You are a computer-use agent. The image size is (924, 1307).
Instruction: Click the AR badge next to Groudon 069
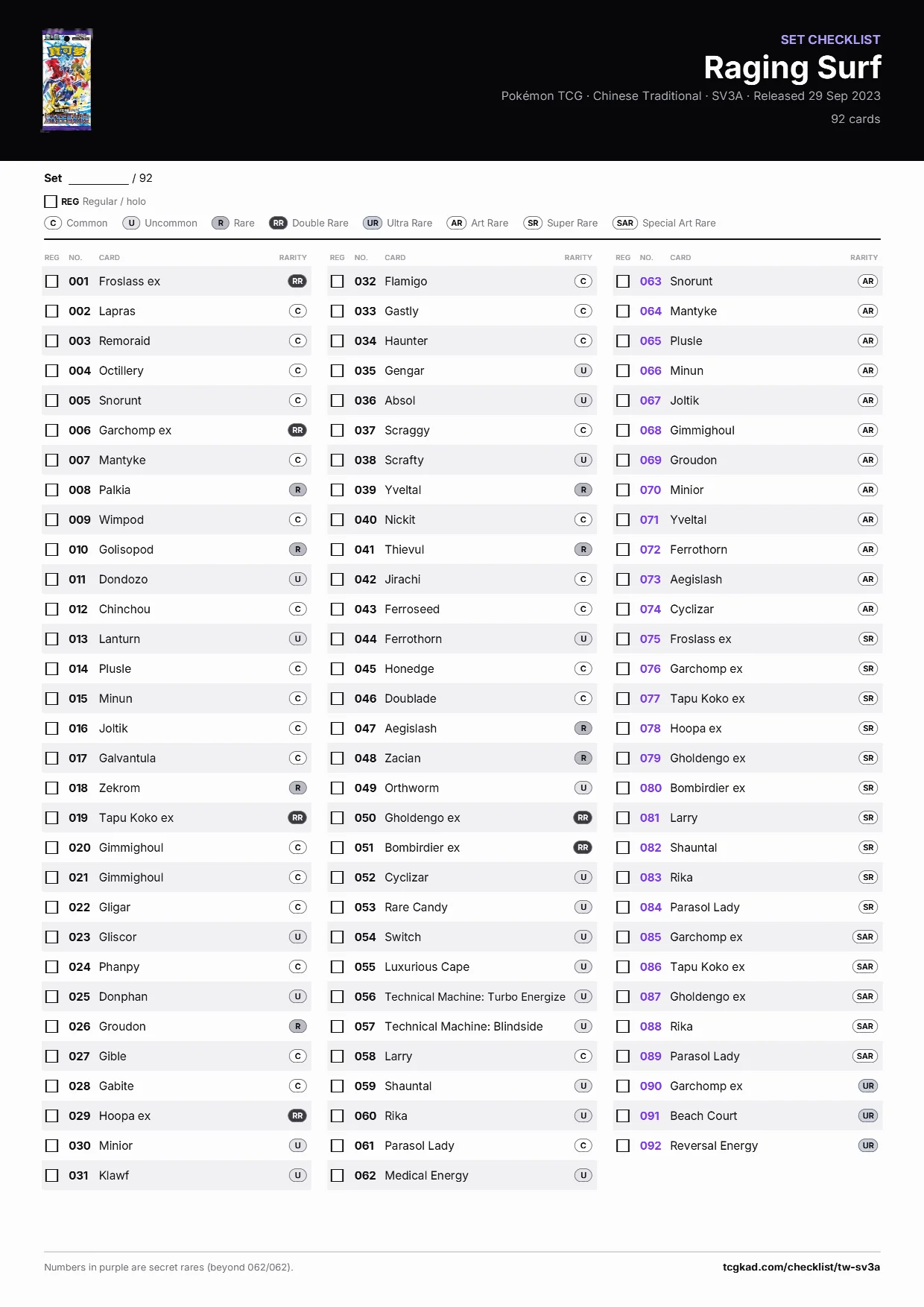(x=868, y=460)
